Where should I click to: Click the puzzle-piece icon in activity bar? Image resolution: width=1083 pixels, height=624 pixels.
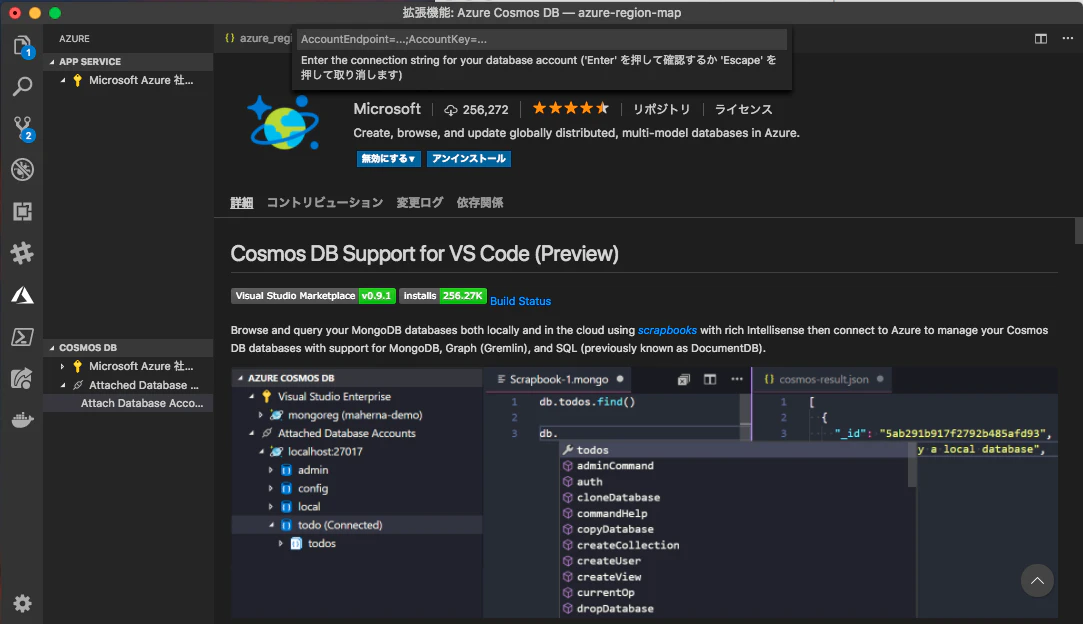pyautogui.click(x=22, y=253)
